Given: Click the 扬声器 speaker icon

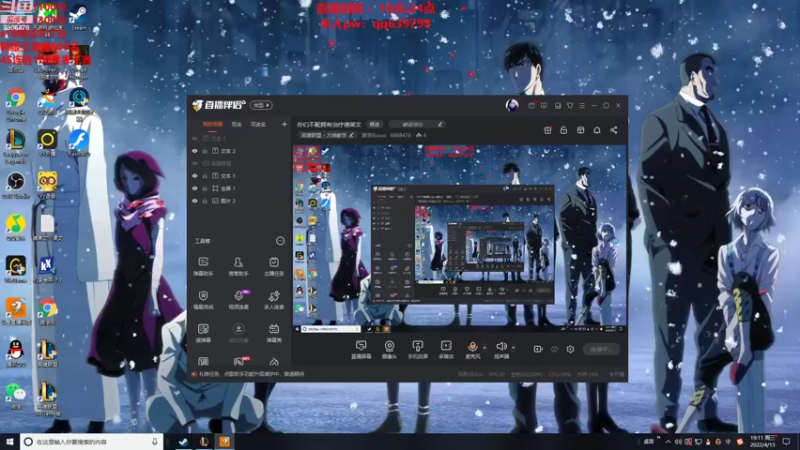Looking at the screenshot, I should click(501, 347).
